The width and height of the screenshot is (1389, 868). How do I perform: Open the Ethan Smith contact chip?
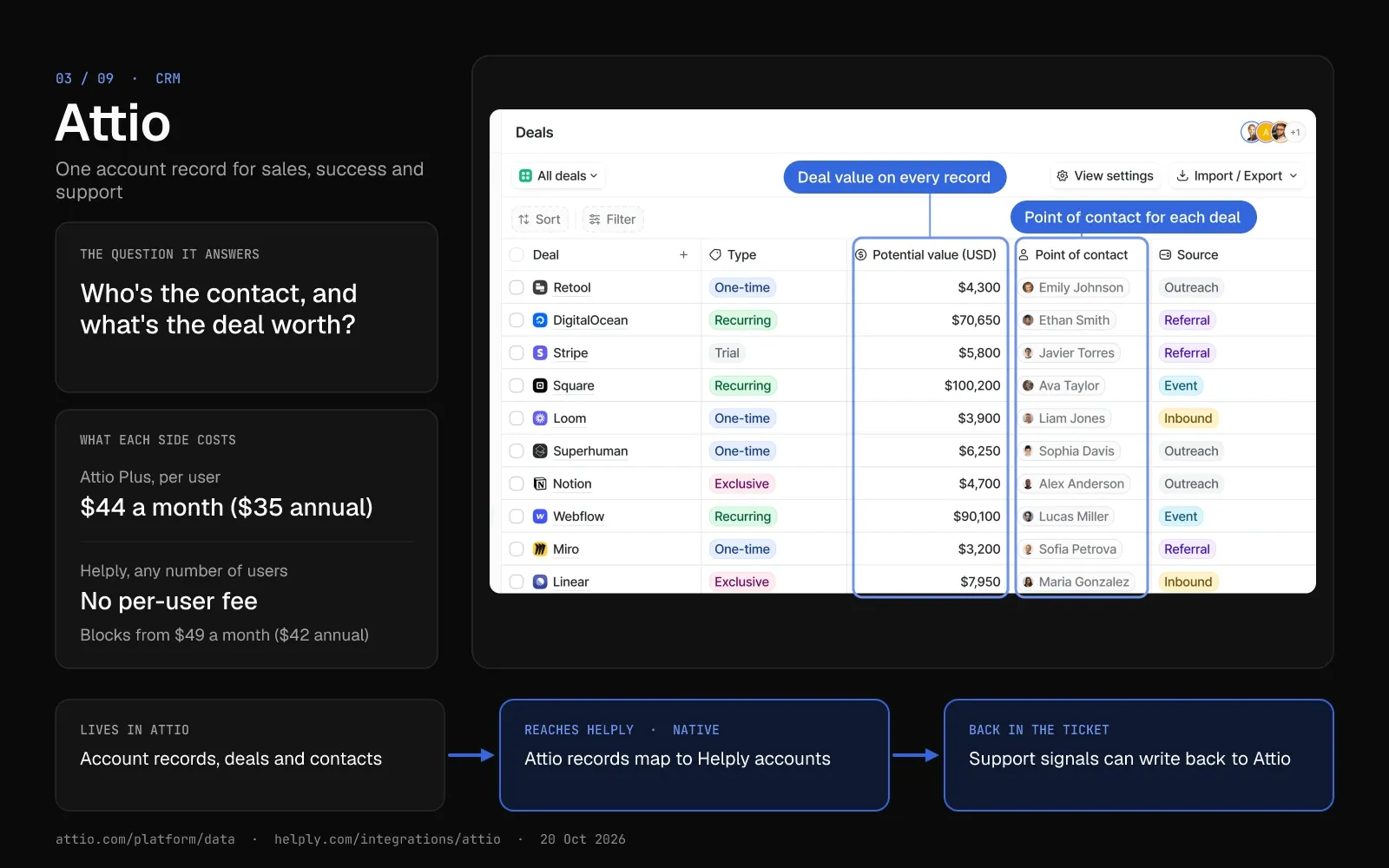click(1066, 320)
